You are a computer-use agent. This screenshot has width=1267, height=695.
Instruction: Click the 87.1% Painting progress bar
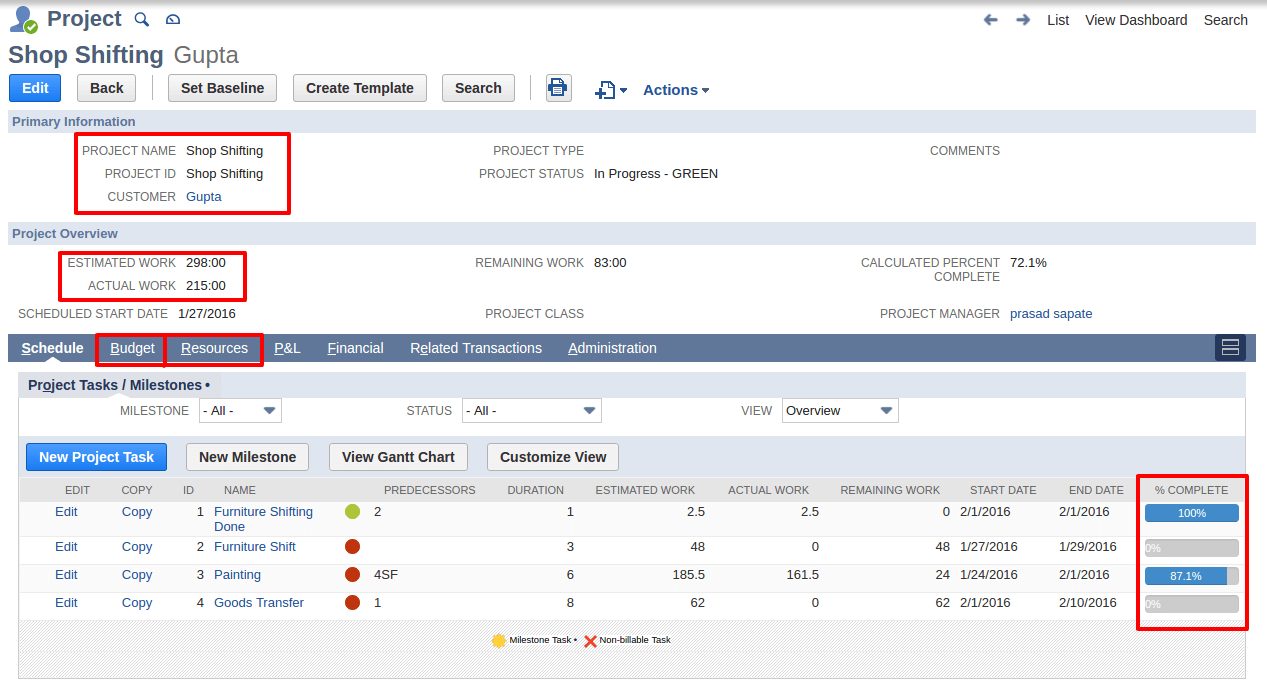pos(1192,576)
